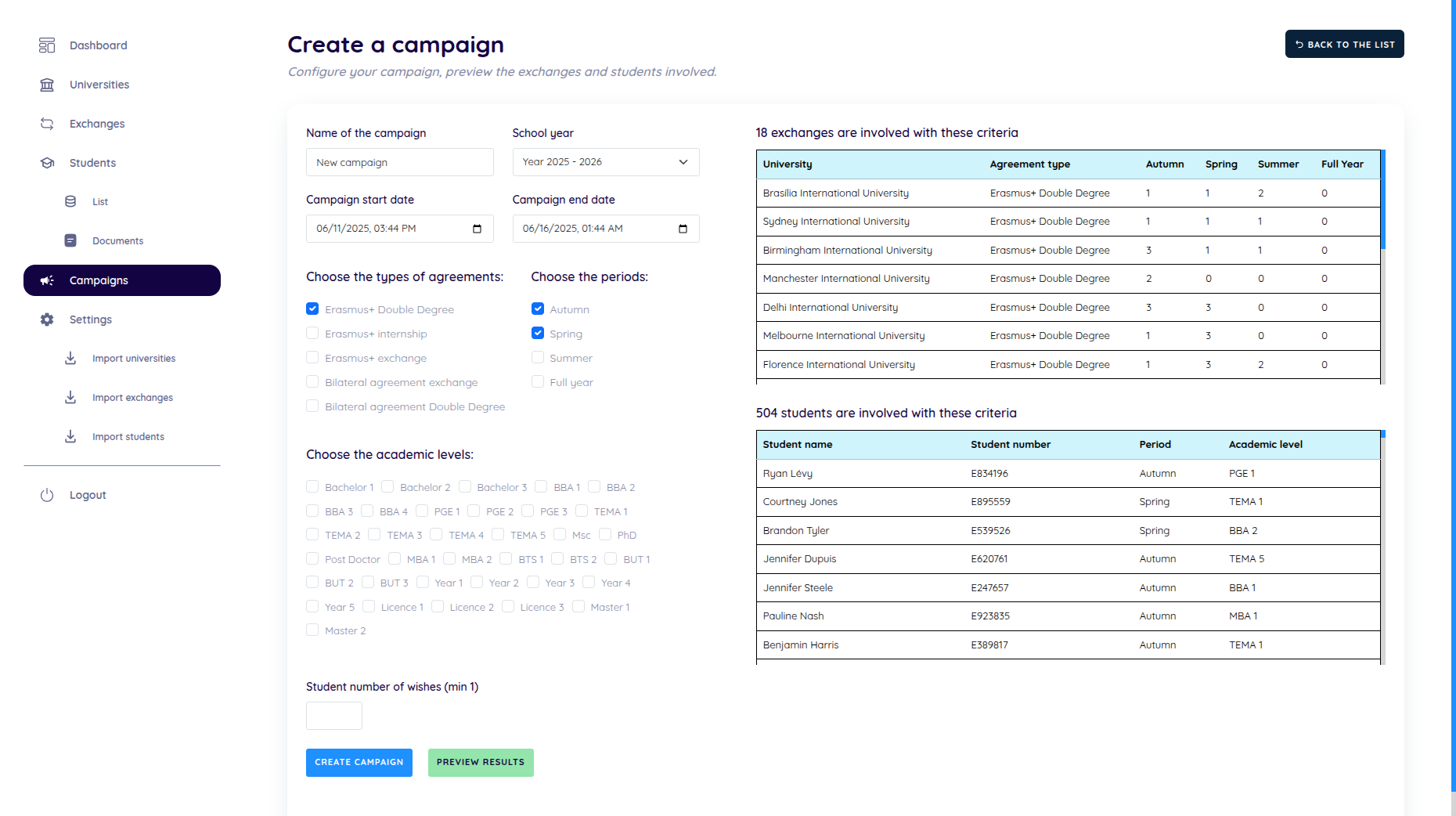1456x816 pixels.
Task: Open the Dashboard menu item
Action: click(x=122, y=45)
